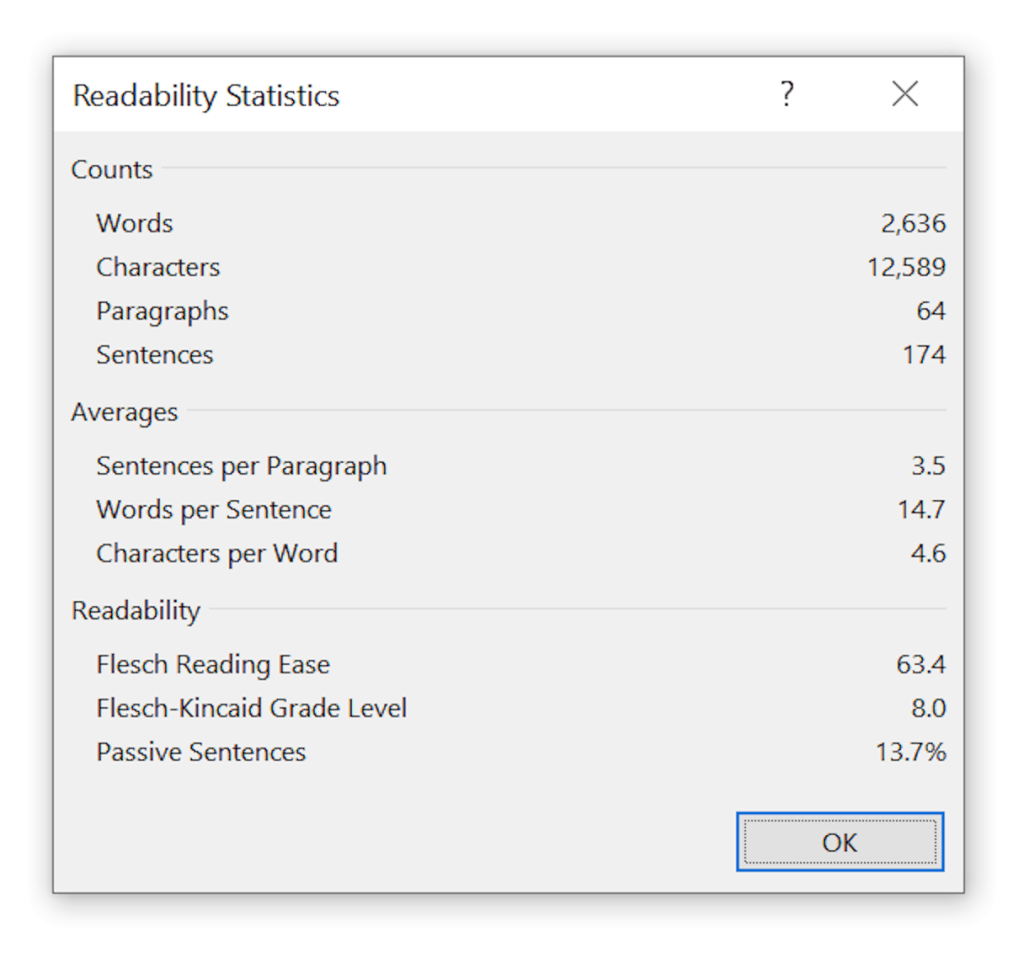
Task: Select the Flesch-Kincaid Grade Level label
Action: (251, 709)
